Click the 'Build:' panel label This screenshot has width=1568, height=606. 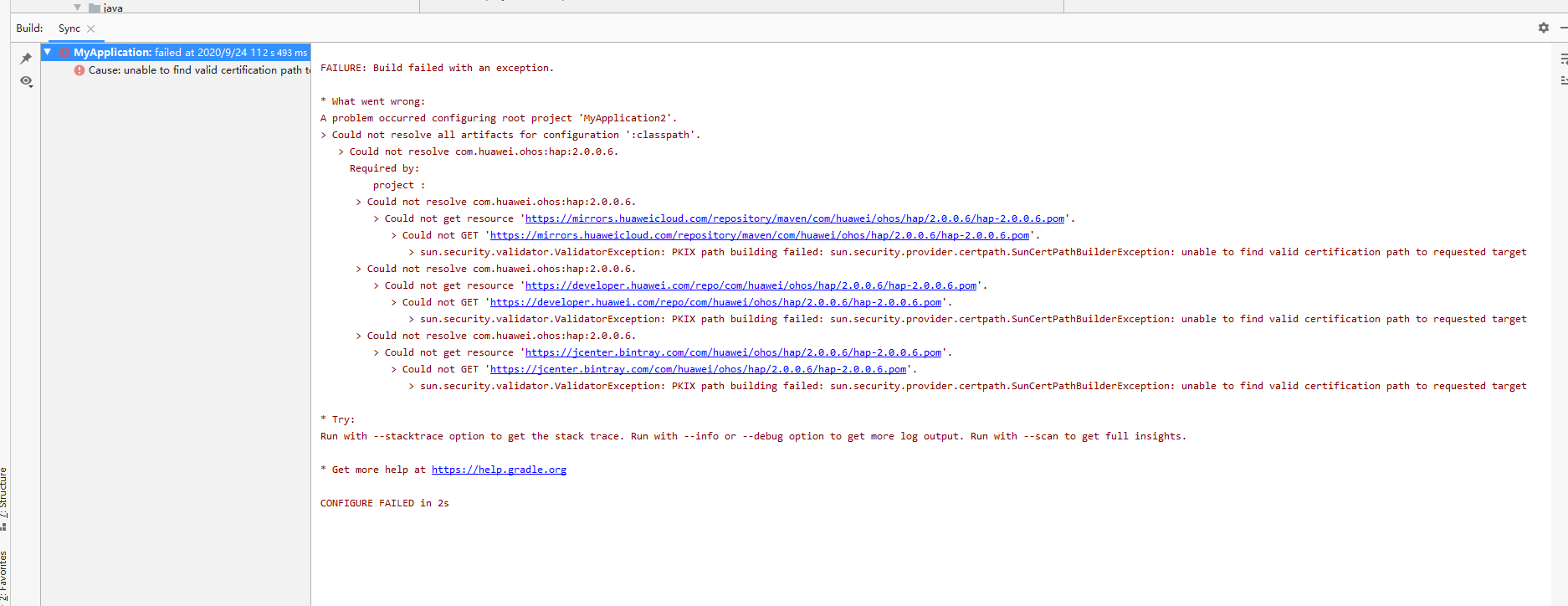[29, 28]
